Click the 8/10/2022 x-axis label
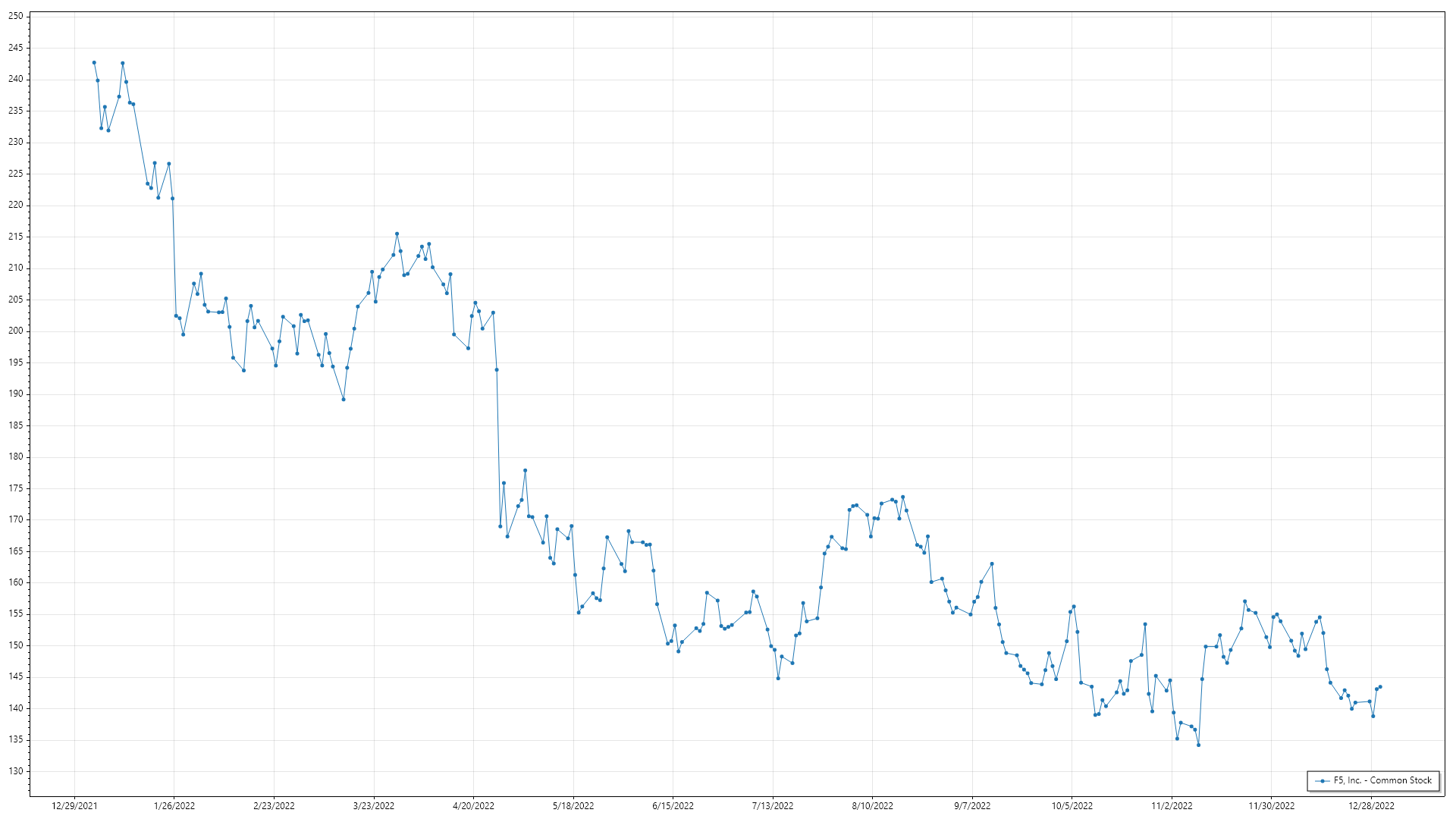1456x819 pixels. point(872,806)
